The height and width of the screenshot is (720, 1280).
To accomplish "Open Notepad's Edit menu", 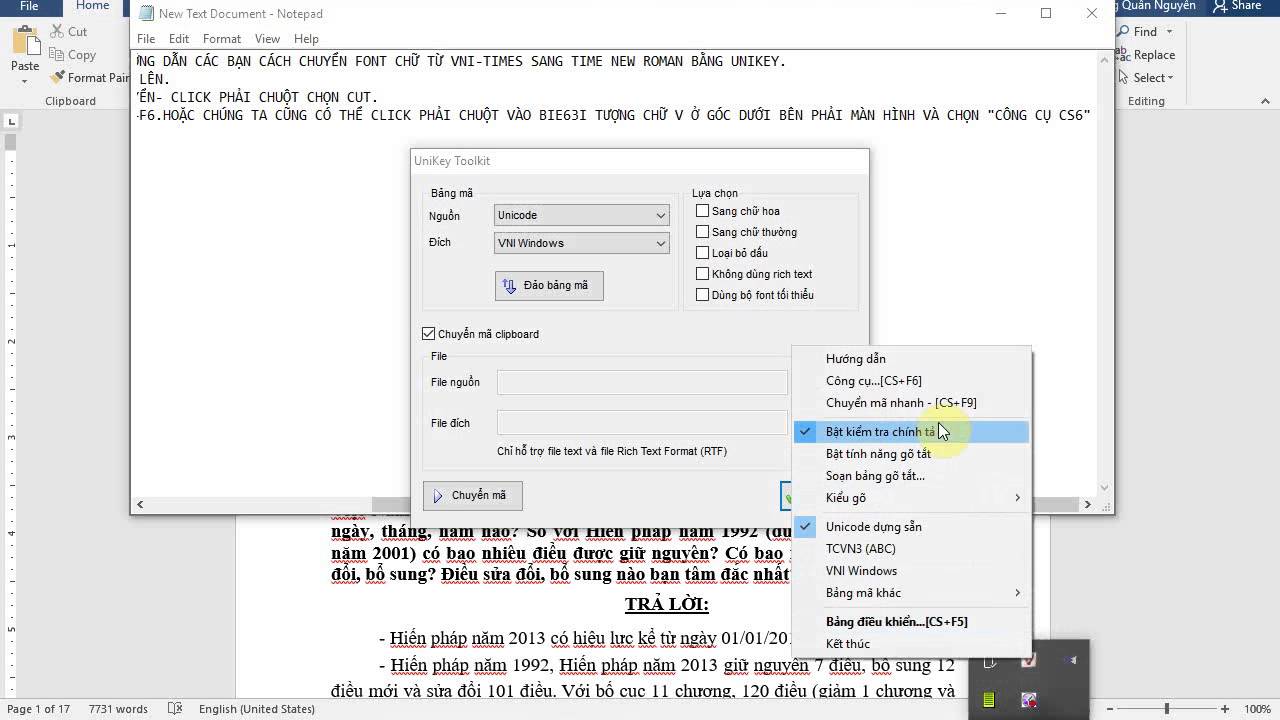I will click(x=179, y=39).
